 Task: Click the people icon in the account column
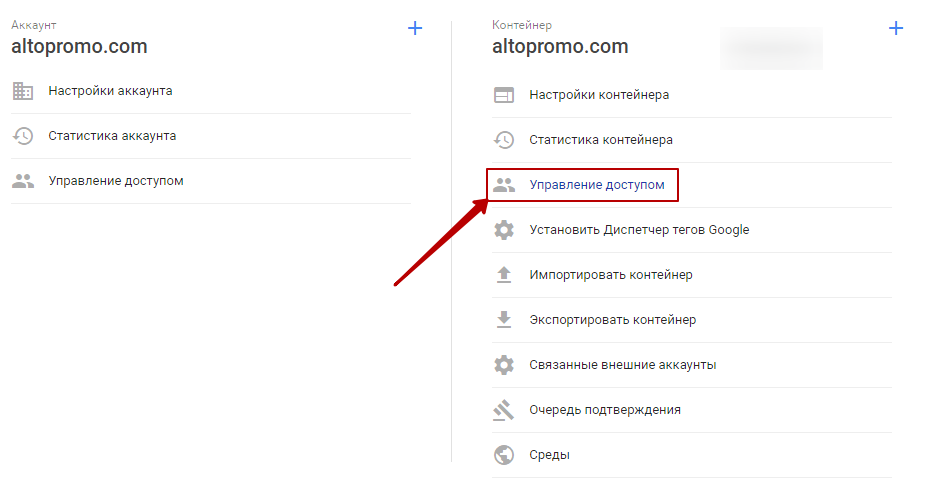coord(23,181)
